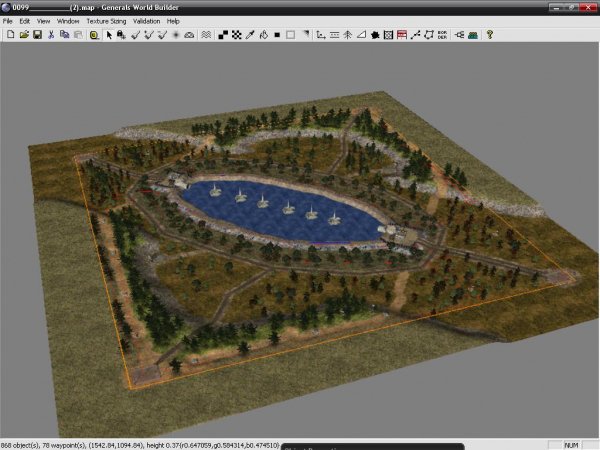Viewport: 600px width, 450px height.
Task: Click the Copy icon in toolbar
Action: (x=63, y=34)
